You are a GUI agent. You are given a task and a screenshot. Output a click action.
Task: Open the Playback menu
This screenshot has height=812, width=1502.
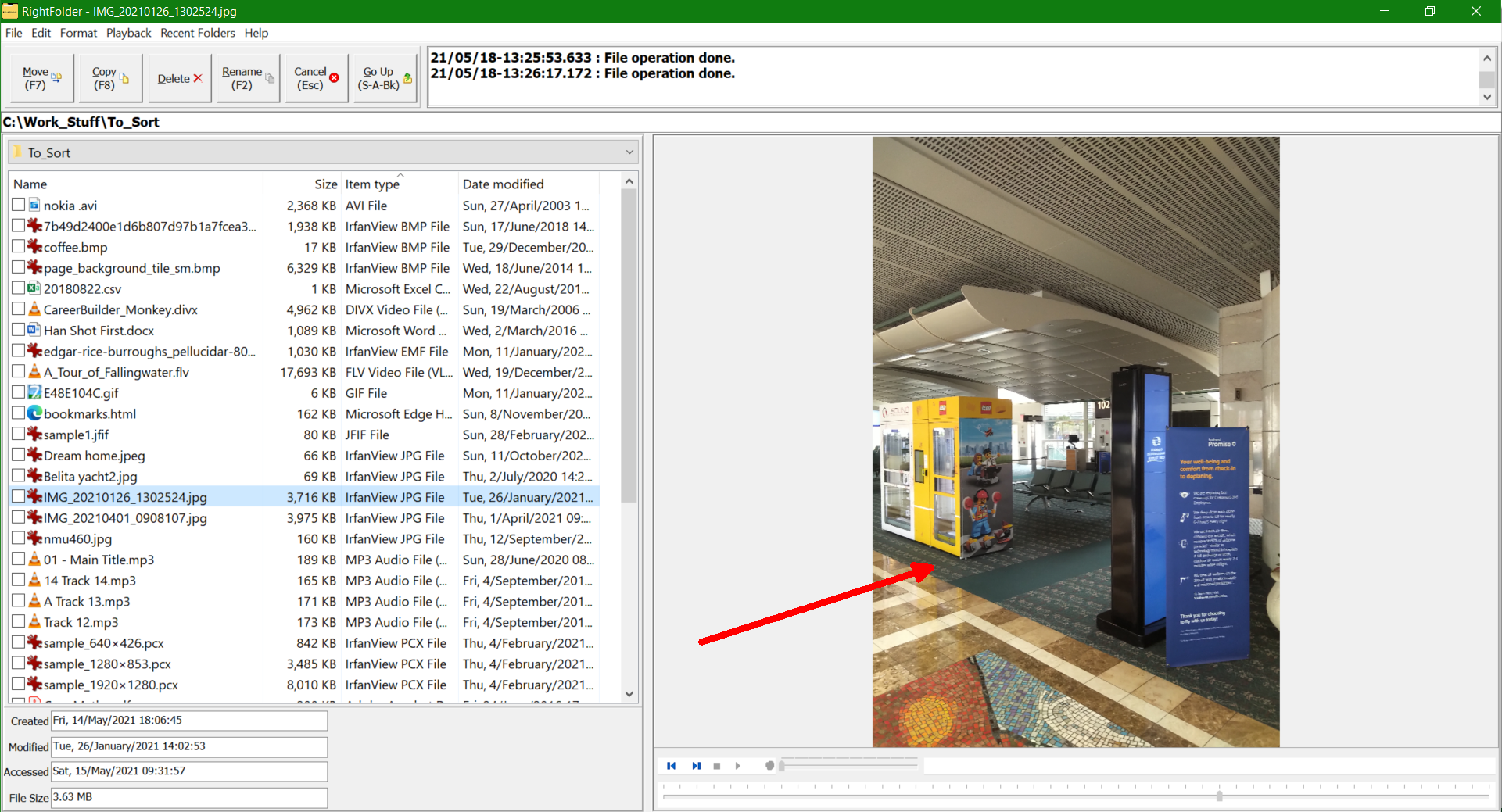[128, 33]
